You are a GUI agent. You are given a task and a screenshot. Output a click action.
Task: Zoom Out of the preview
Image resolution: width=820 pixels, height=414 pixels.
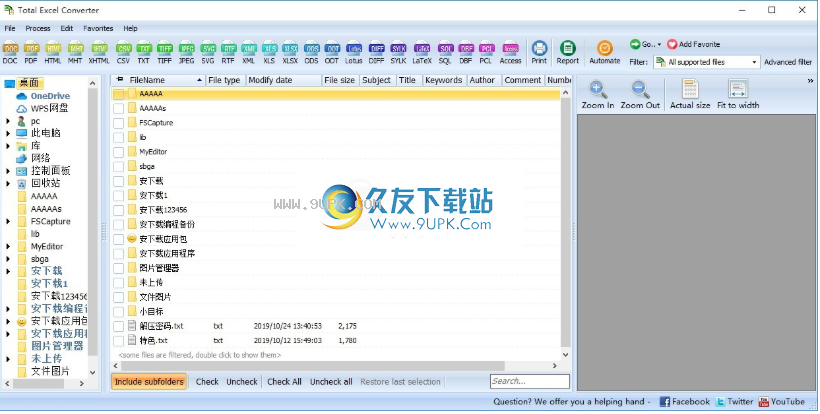pos(640,95)
